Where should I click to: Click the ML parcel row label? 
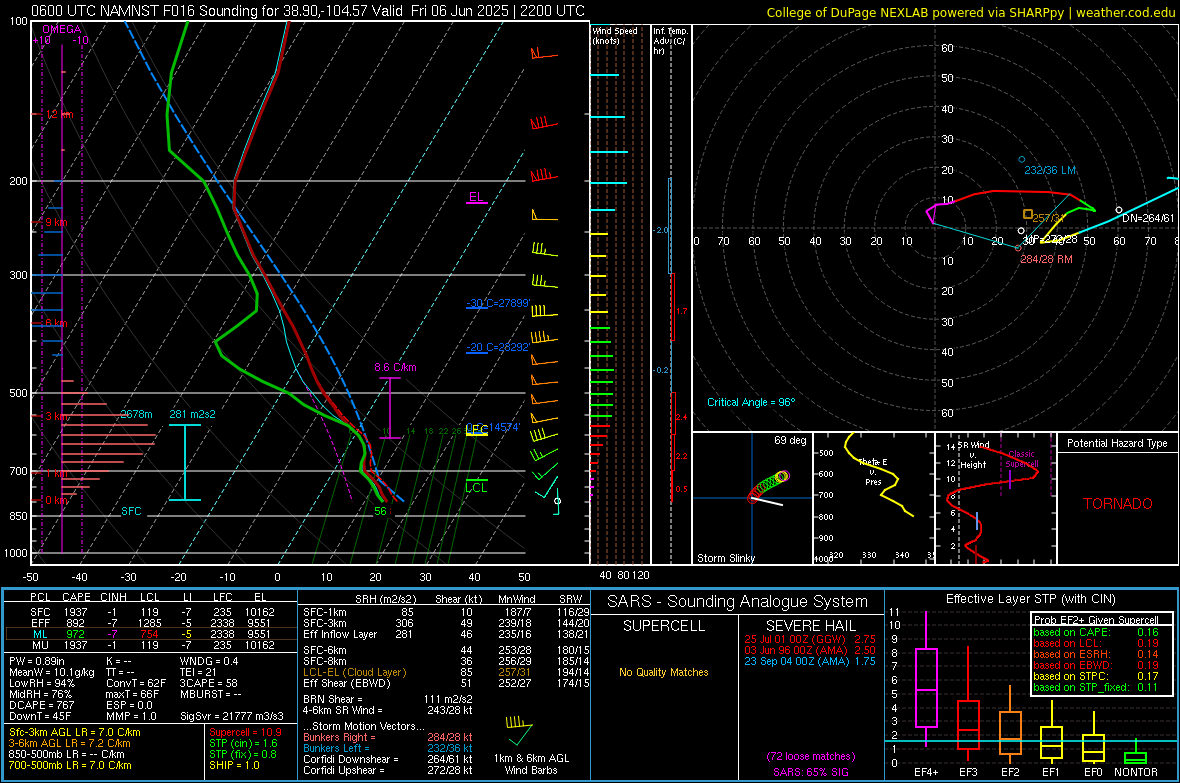(40, 634)
